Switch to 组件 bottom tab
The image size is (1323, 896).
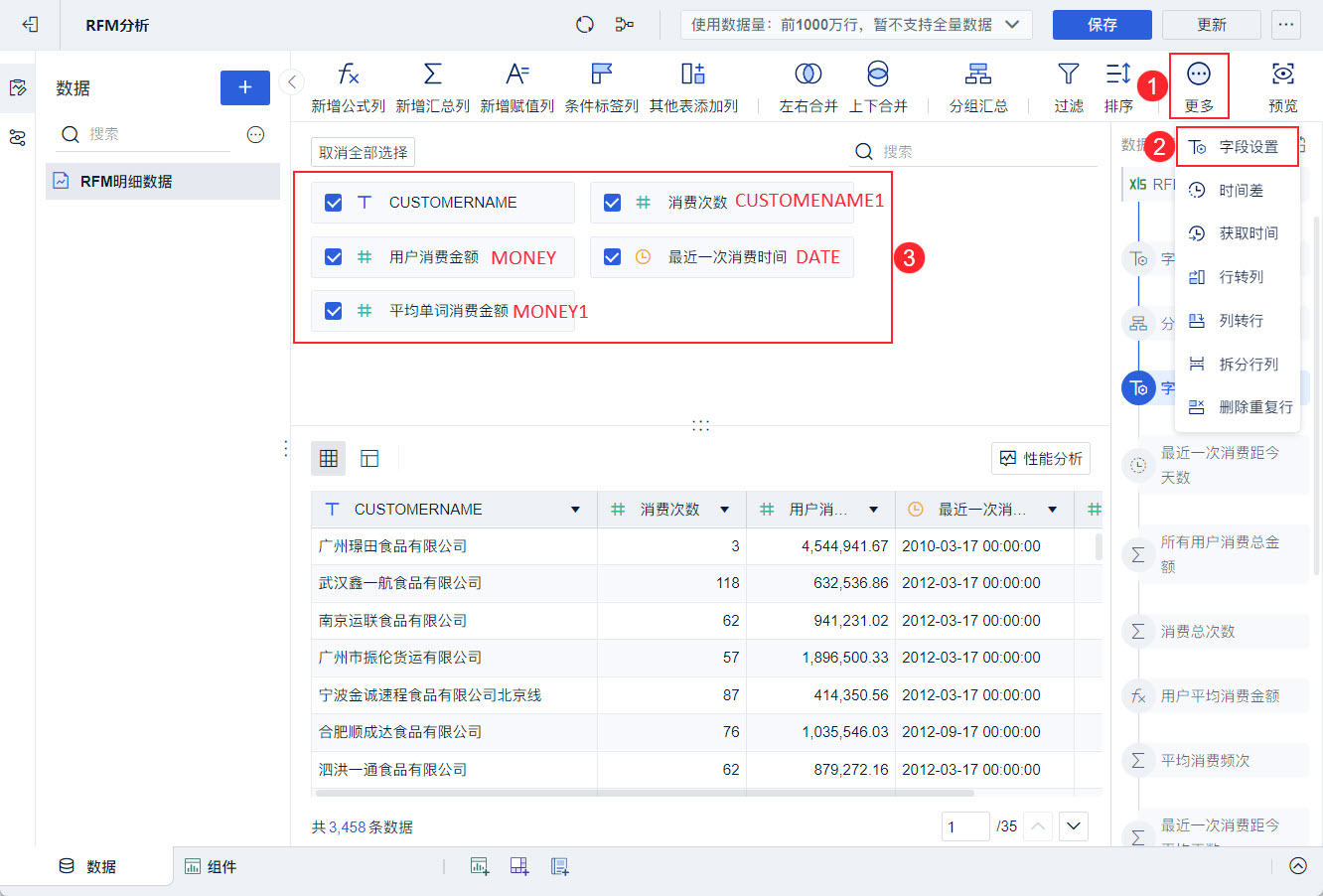coord(211,866)
